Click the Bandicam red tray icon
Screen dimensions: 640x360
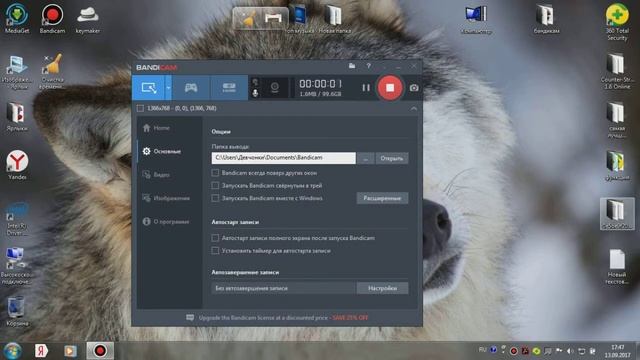point(514,351)
